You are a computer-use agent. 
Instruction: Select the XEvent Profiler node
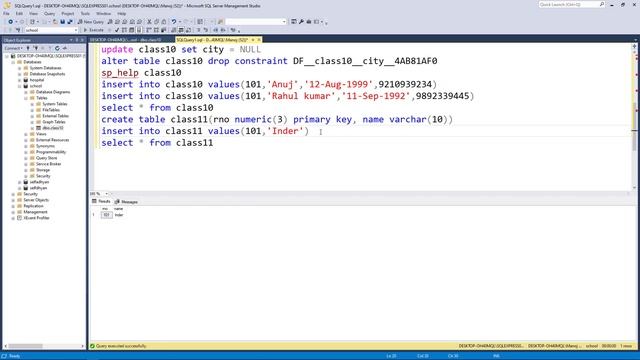pos(36,218)
